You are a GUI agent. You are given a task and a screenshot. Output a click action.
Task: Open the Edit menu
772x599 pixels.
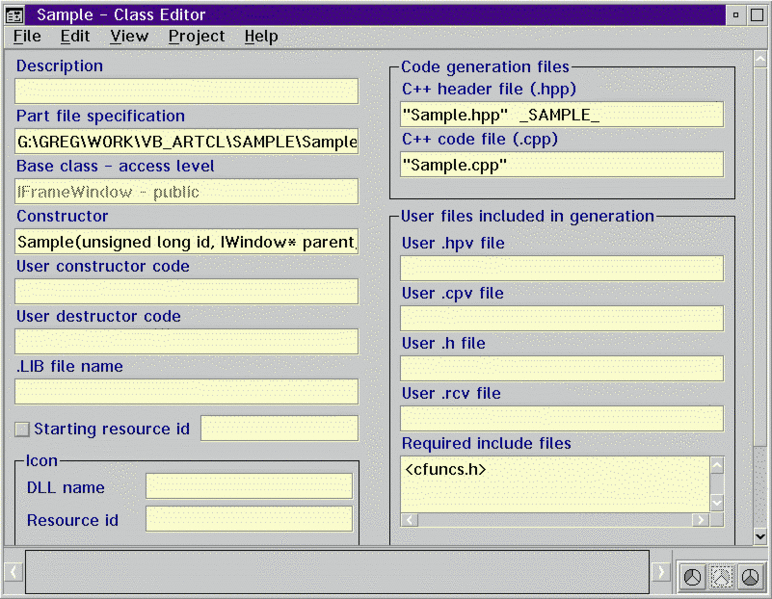pyautogui.click(x=75, y=36)
